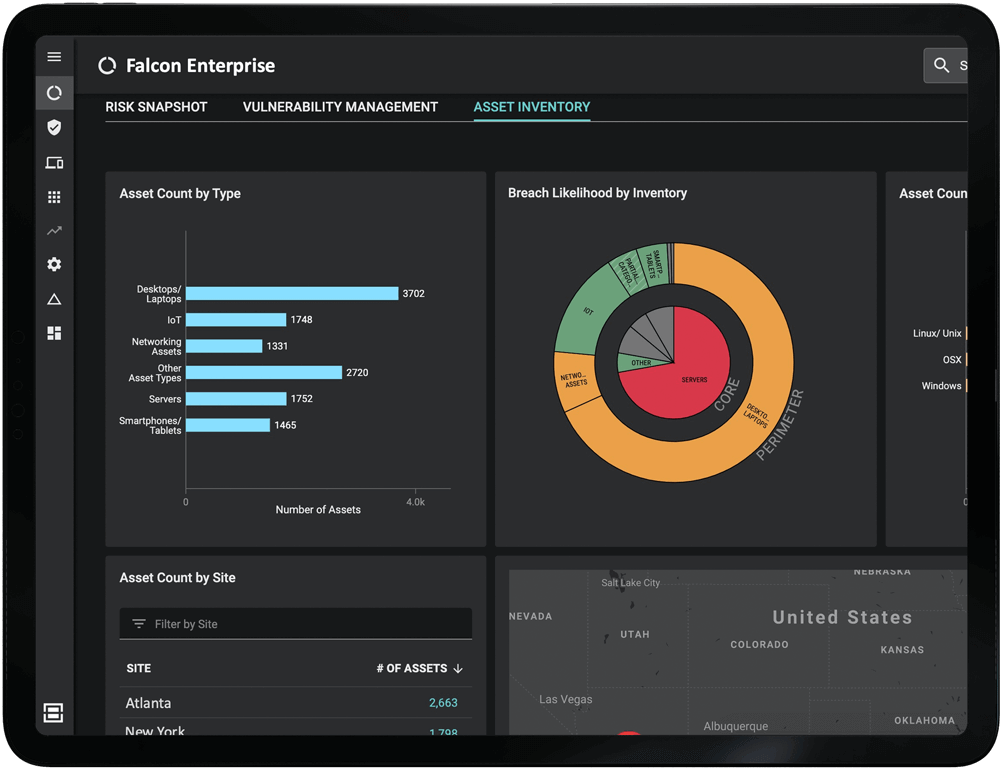Screen dimensions: 1000x768
Task: Open the apps grid sidebar icon
Action: pos(54,197)
